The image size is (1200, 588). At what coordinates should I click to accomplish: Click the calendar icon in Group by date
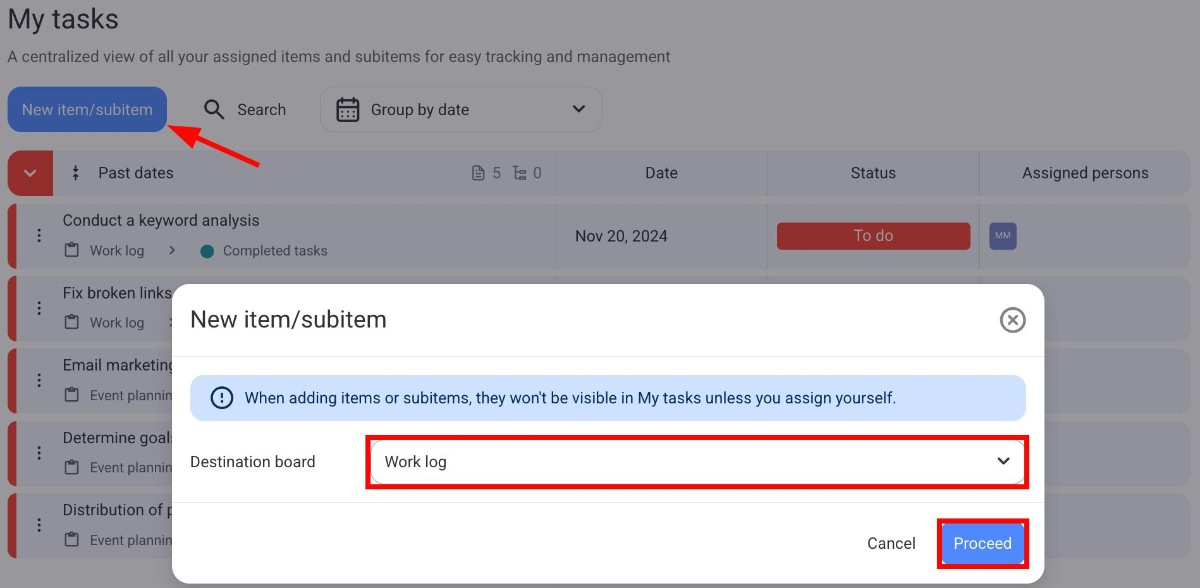click(x=347, y=109)
